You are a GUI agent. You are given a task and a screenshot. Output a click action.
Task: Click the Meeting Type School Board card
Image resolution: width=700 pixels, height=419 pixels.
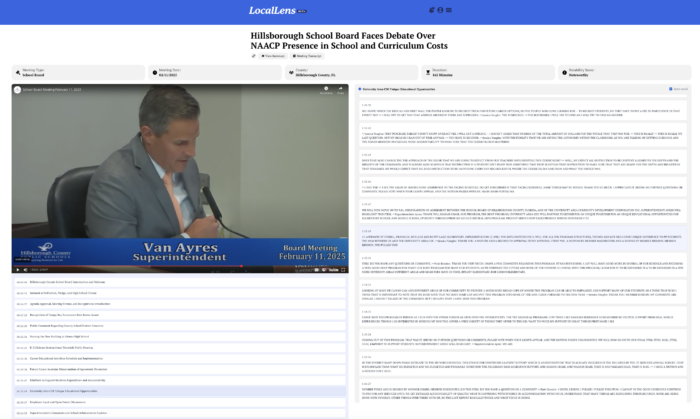[x=79, y=72]
